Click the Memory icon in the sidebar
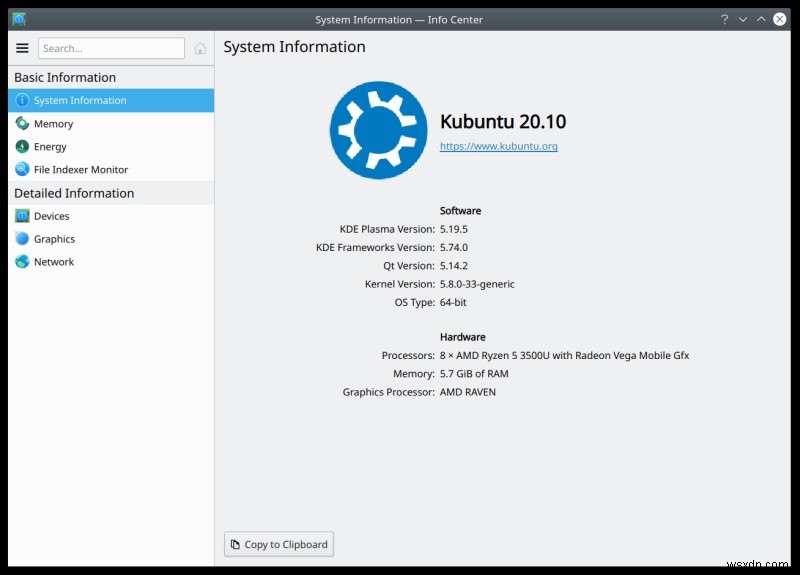This screenshot has width=800, height=575. (x=22, y=123)
